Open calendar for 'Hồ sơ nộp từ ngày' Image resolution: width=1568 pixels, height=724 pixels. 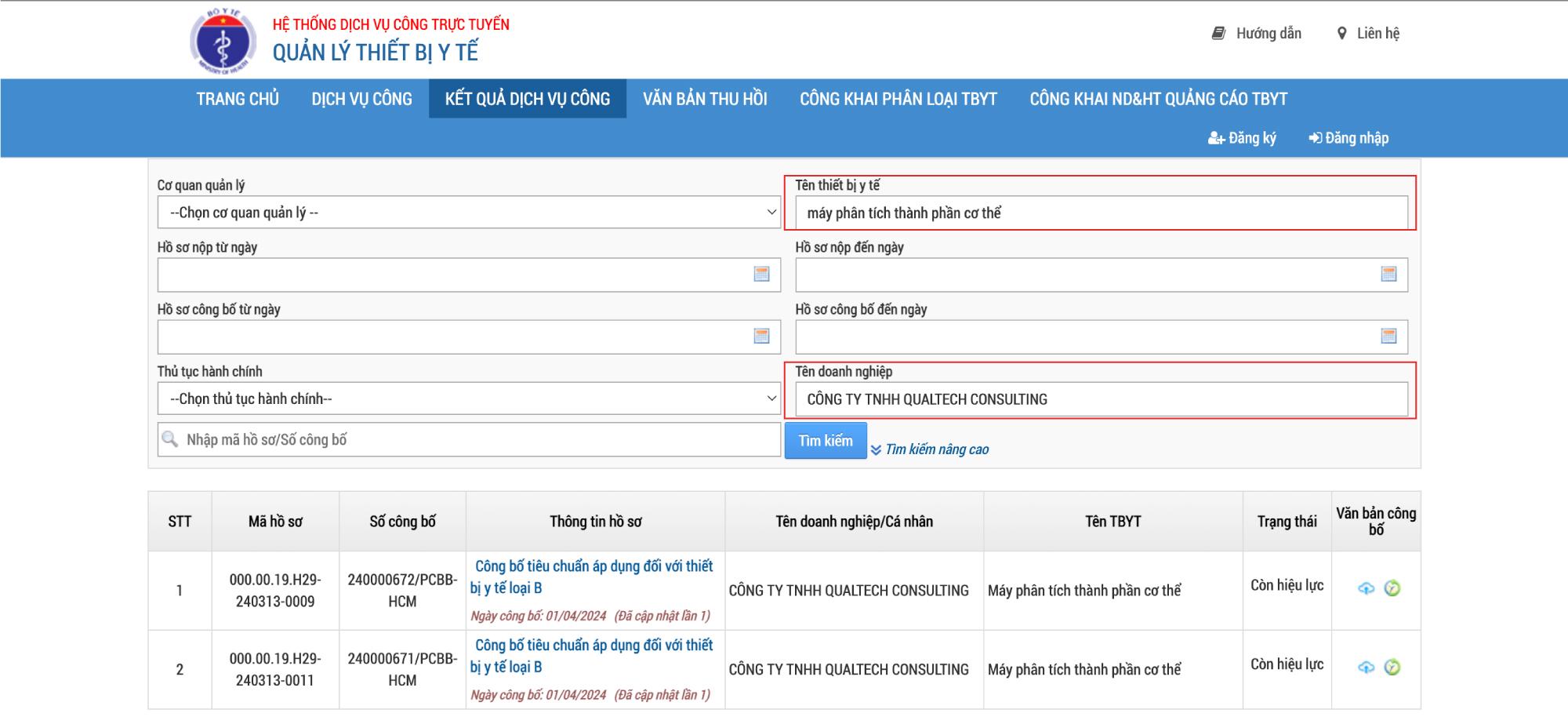[761, 275]
